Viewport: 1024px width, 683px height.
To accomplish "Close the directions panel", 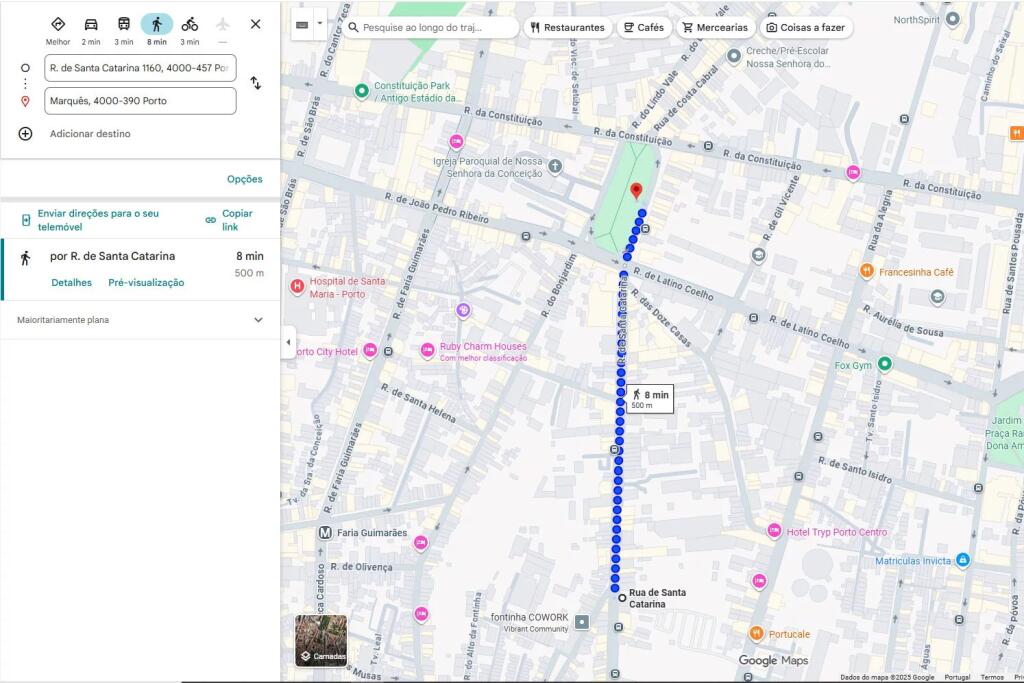I will pyautogui.click(x=255, y=24).
